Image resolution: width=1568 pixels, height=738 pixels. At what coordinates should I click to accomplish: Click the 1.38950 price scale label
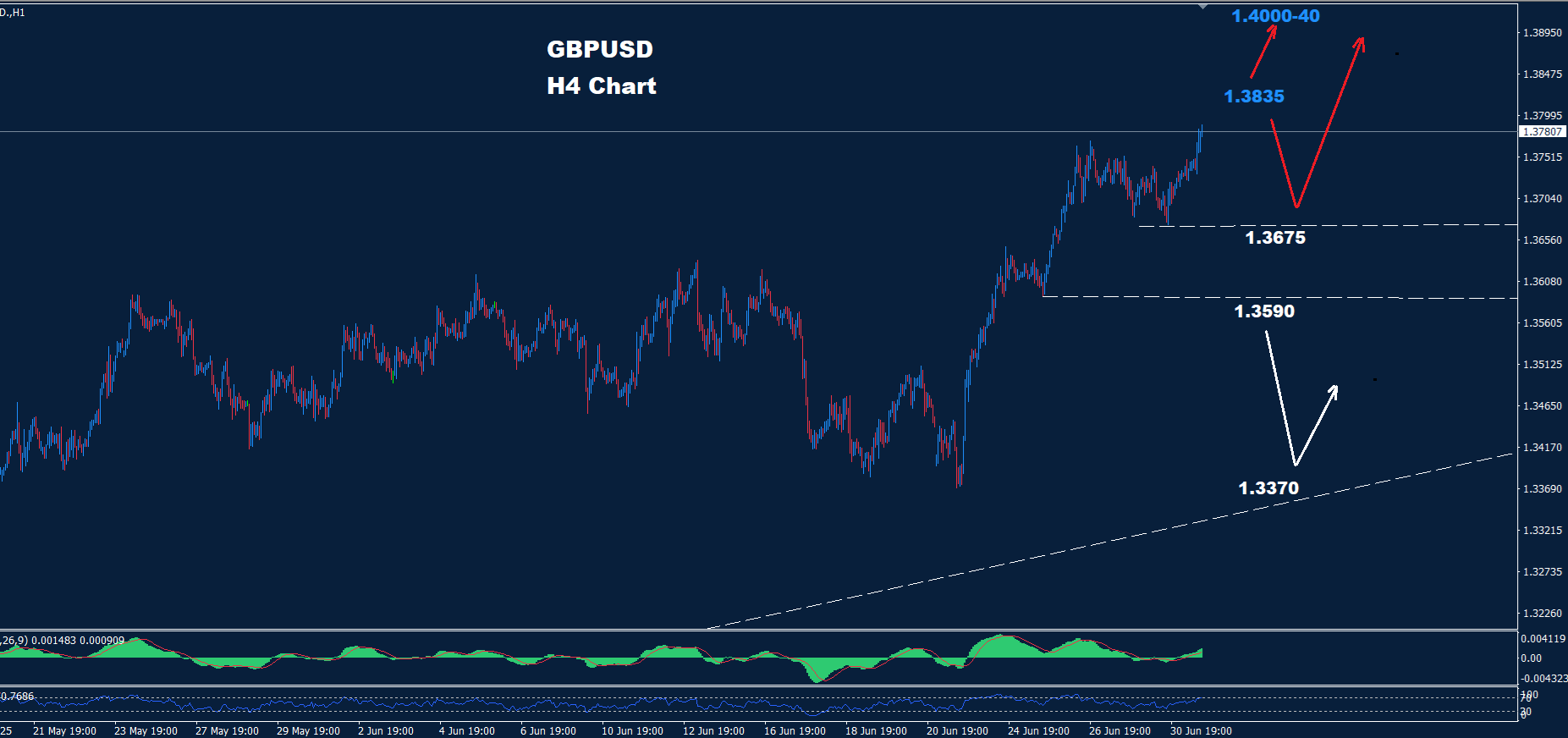click(x=1542, y=33)
